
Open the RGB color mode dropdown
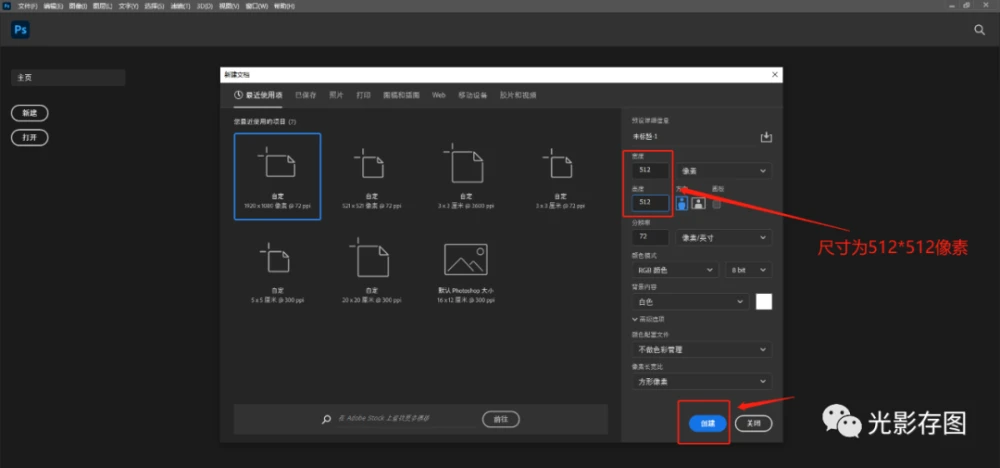675,270
